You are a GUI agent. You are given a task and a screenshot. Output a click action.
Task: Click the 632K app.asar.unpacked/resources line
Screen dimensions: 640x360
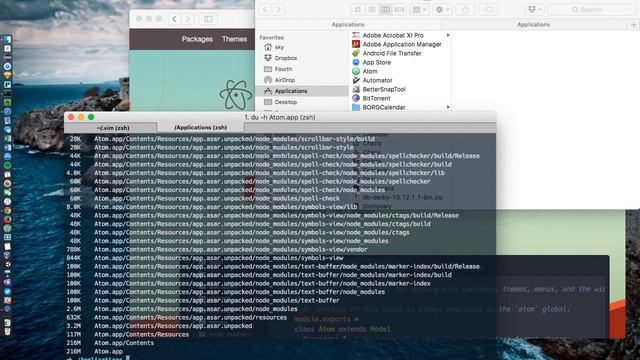coord(177,317)
